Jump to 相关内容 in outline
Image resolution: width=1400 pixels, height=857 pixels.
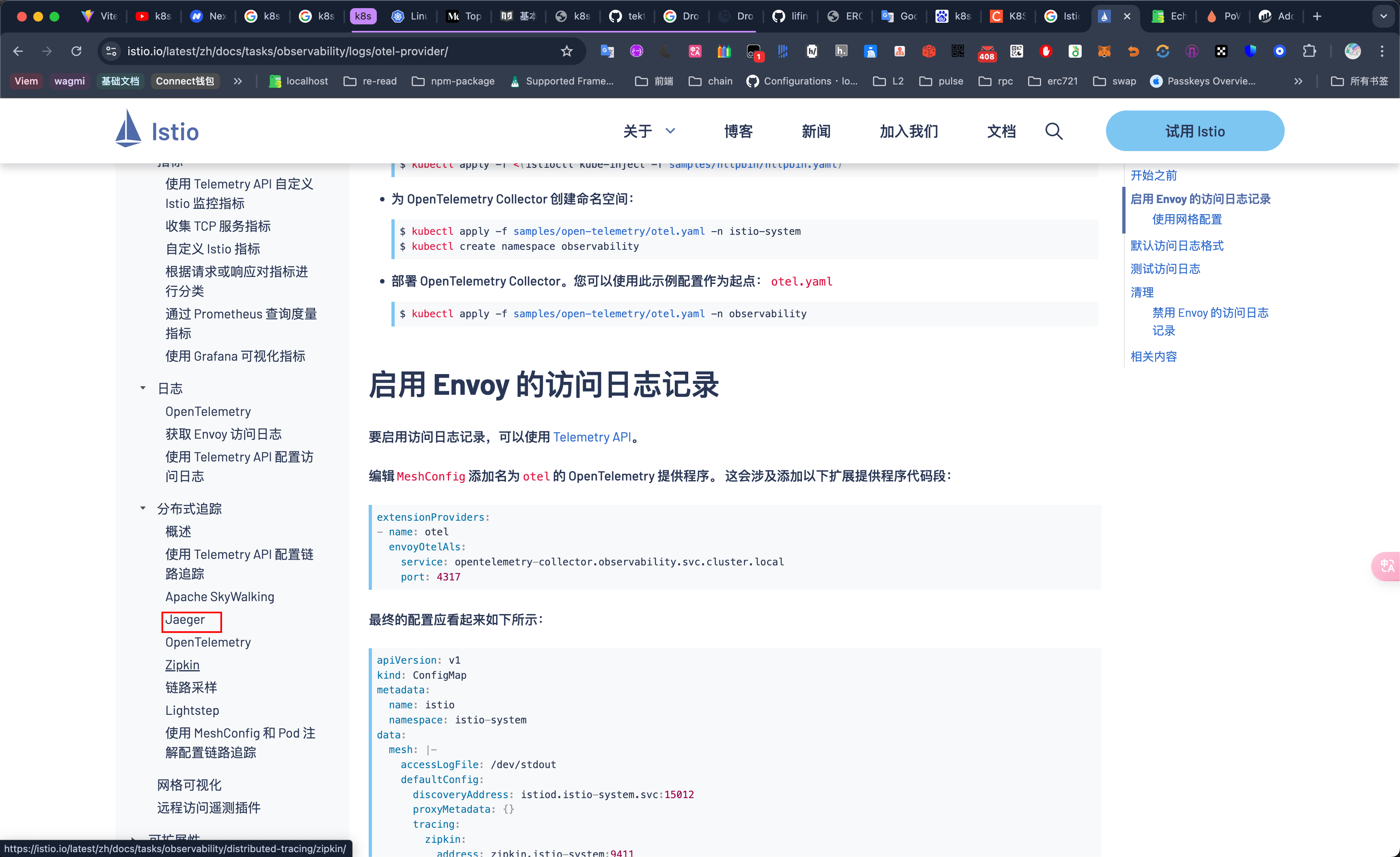(1154, 356)
